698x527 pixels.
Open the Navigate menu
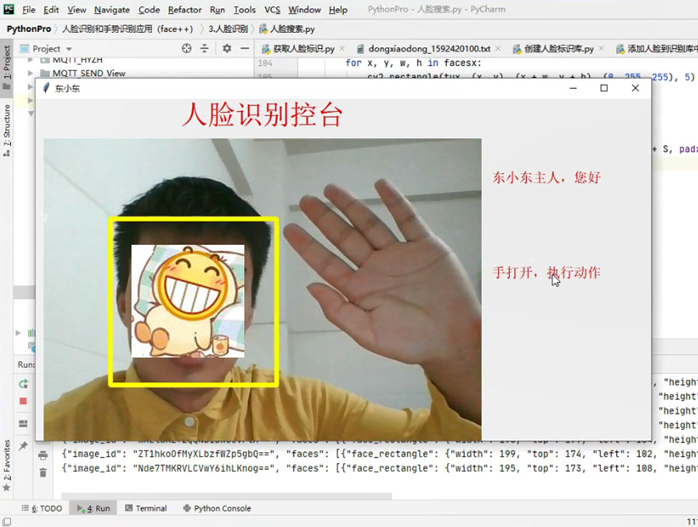tap(112, 9)
